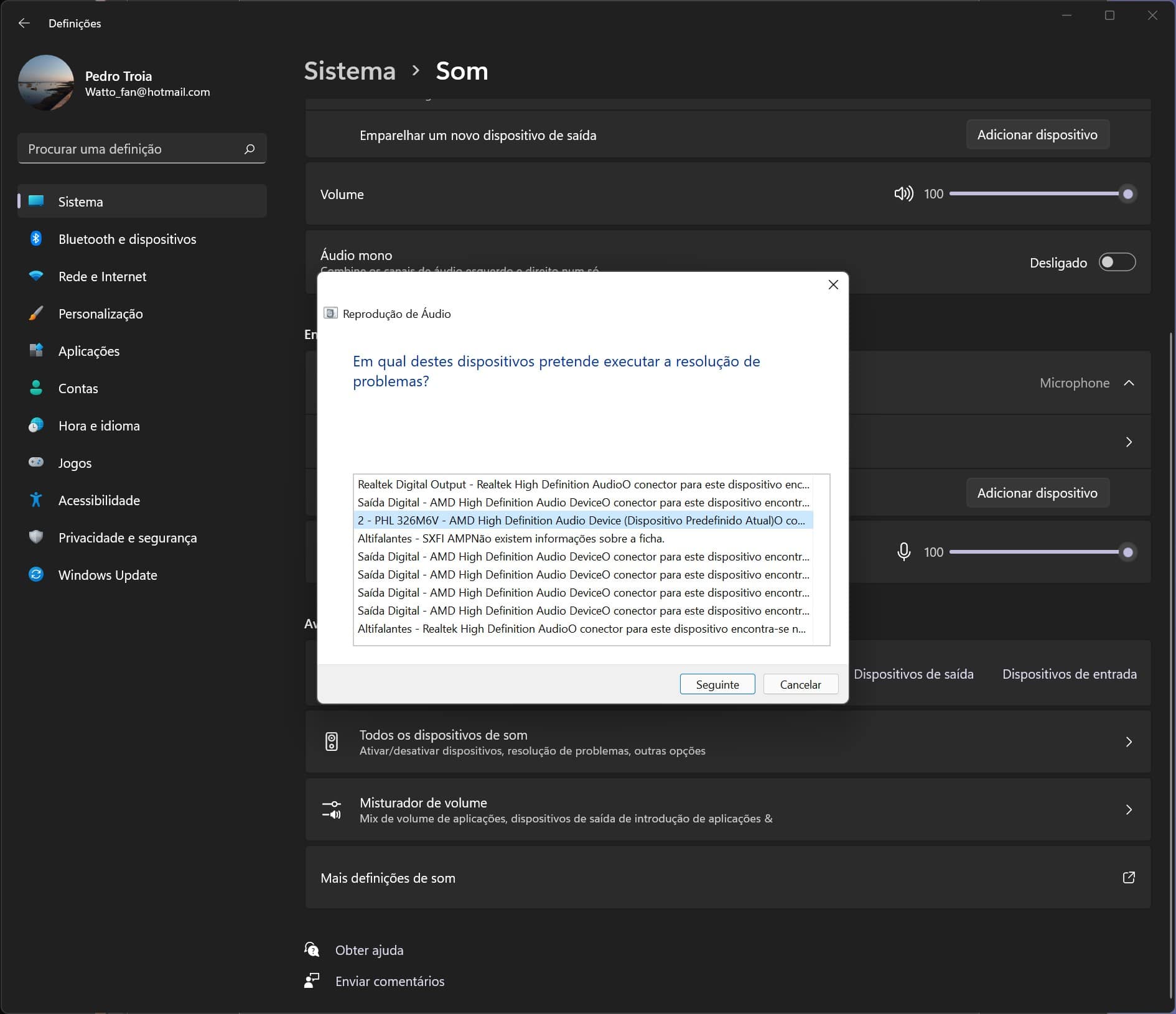Image resolution: width=1176 pixels, height=1014 pixels.
Task: Click the Seguinte button
Action: point(717,684)
